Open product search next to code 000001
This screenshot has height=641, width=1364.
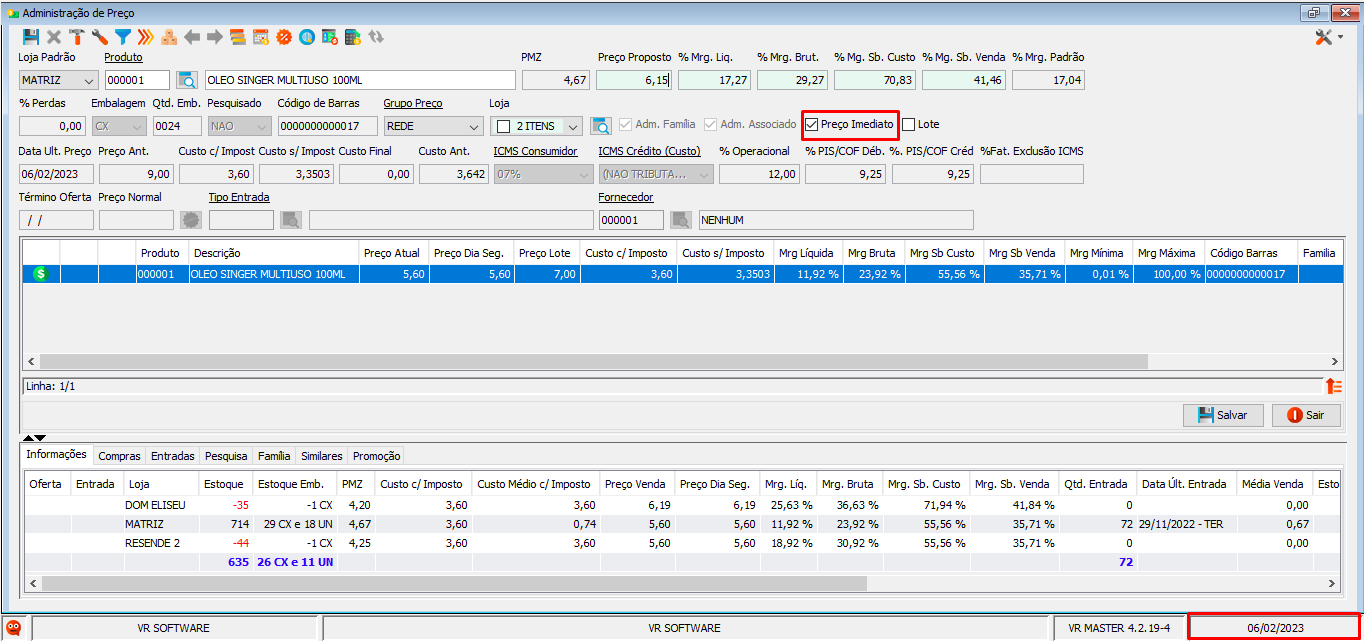pyautogui.click(x=187, y=81)
